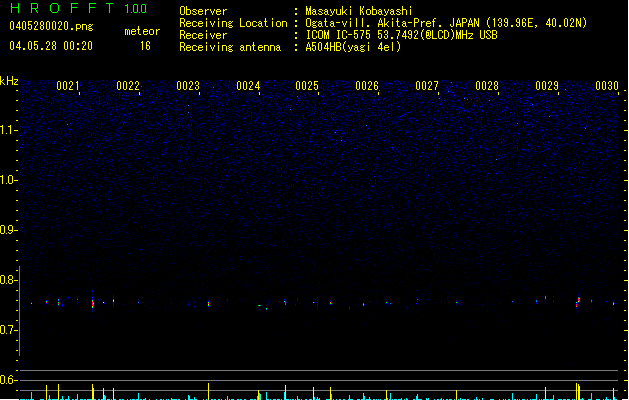
Task: Click the Receiving Location label
Action: click(233, 23)
